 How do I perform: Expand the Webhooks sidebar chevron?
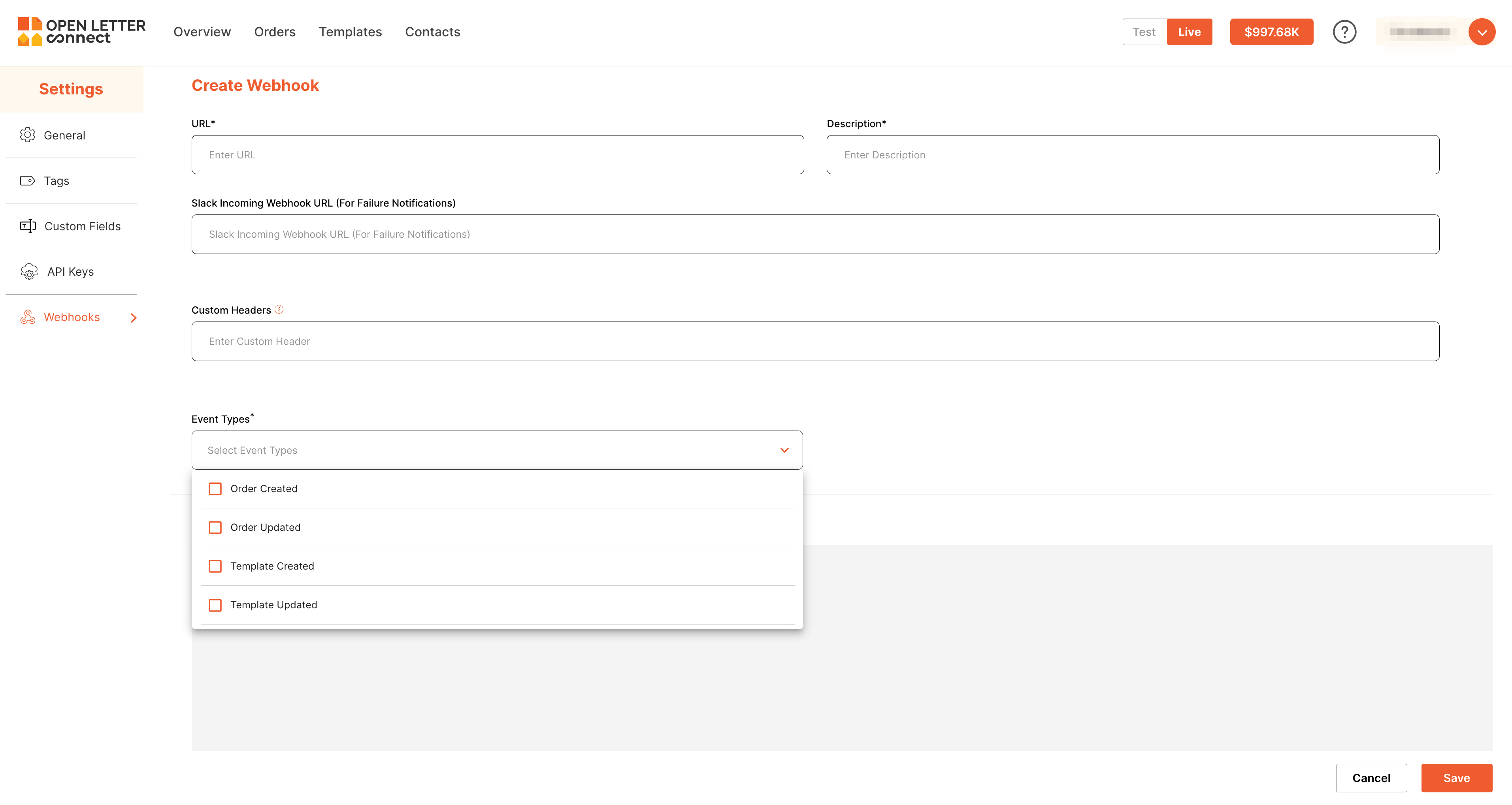coord(133,318)
